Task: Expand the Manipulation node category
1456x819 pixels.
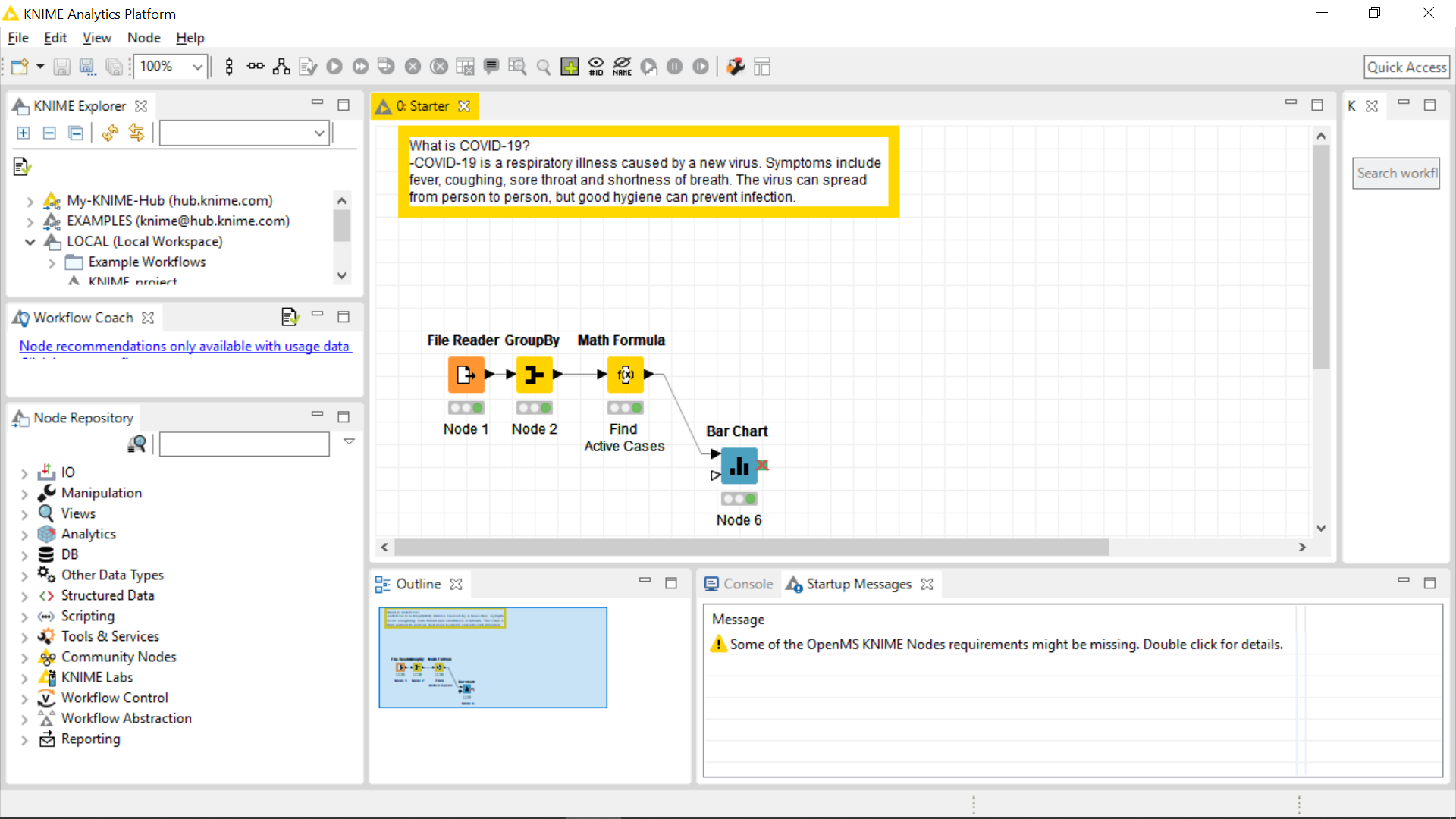Action: tap(24, 494)
